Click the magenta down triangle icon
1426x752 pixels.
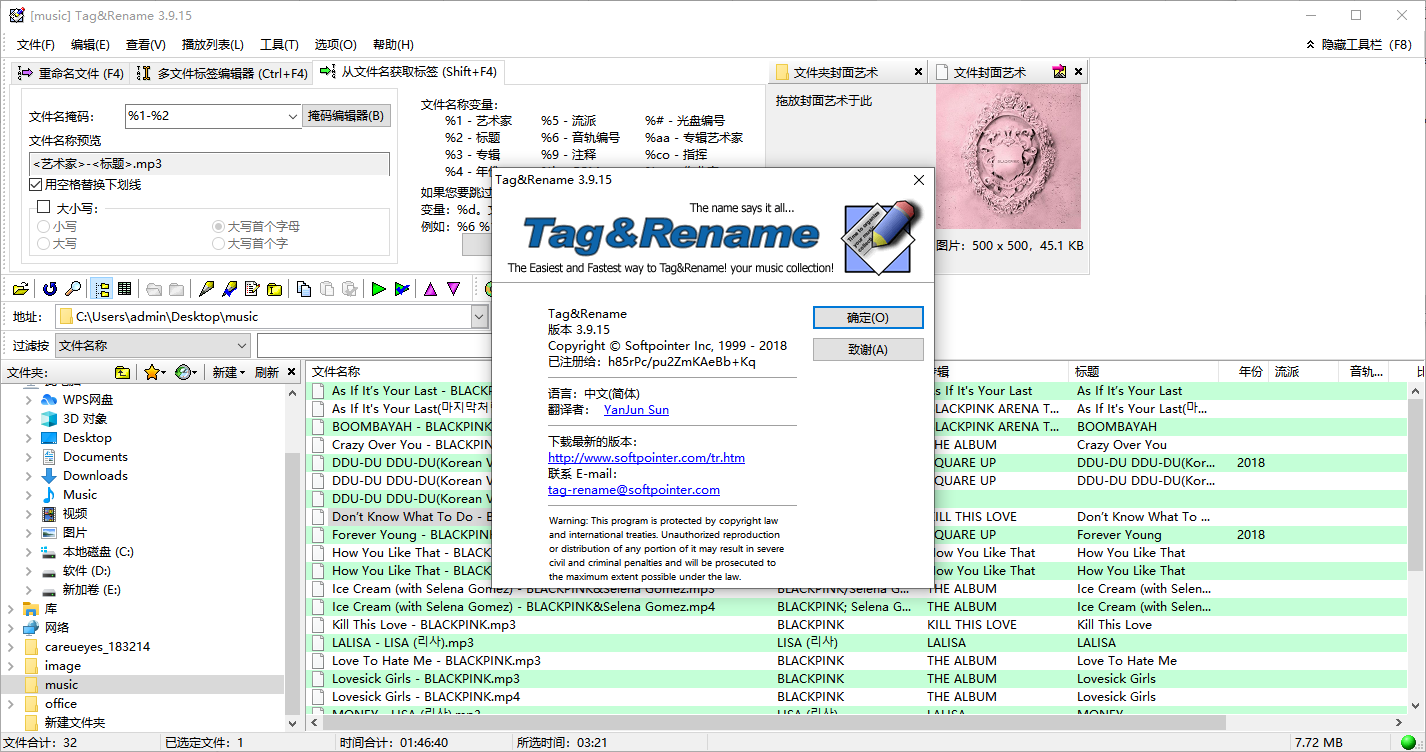coord(453,289)
